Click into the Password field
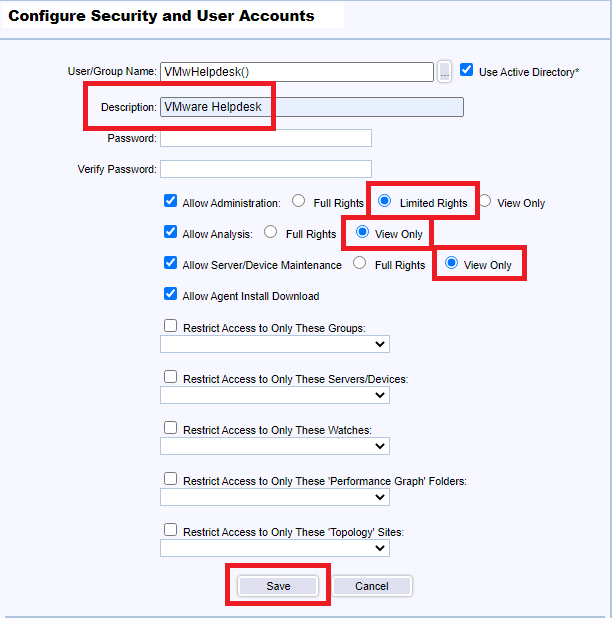Viewport: 612px width, 618px height. pos(266,138)
